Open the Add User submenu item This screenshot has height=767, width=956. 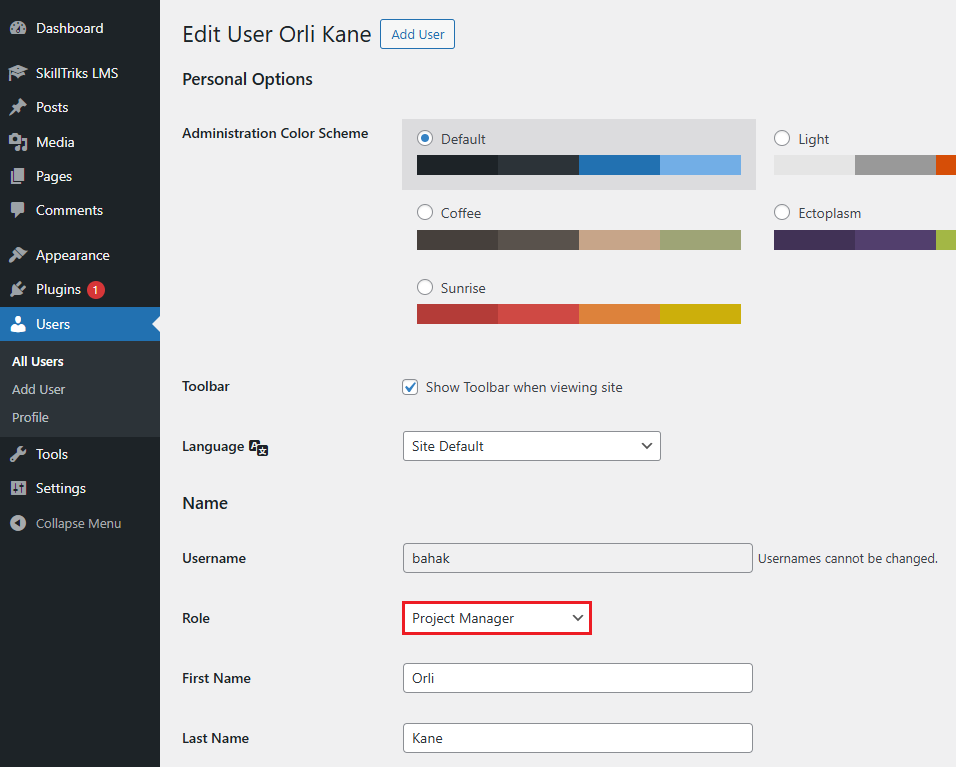point(38,389)
